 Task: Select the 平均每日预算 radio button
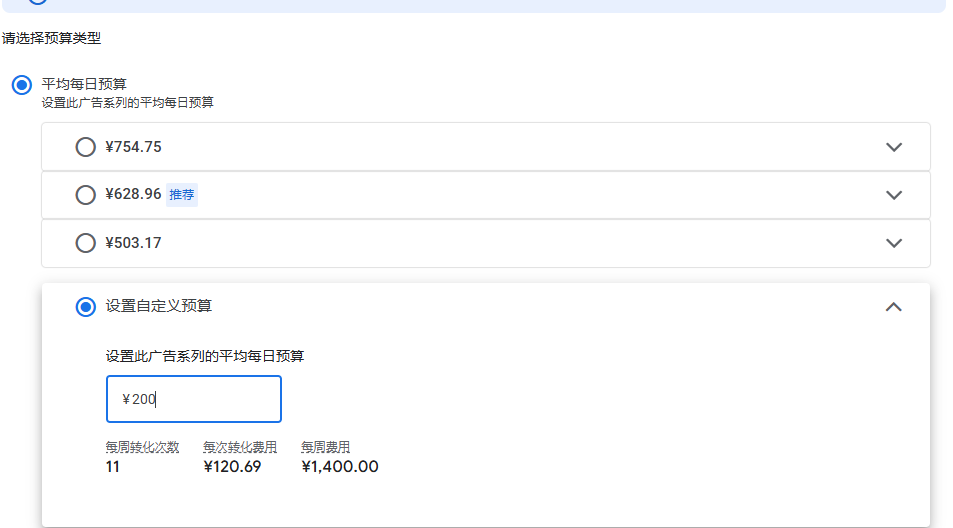[21, 85]
